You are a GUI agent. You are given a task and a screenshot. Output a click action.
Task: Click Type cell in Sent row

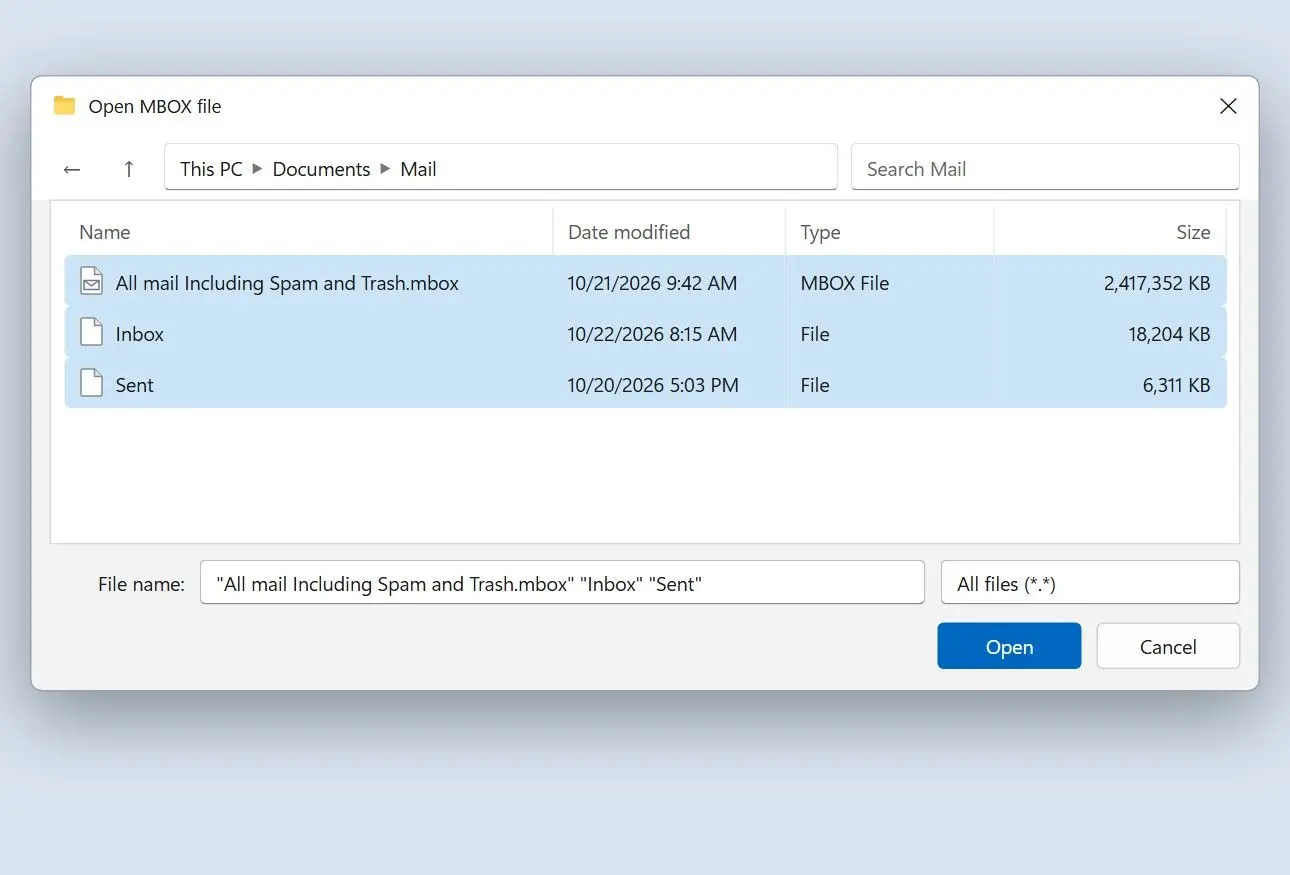pos(815,385)
